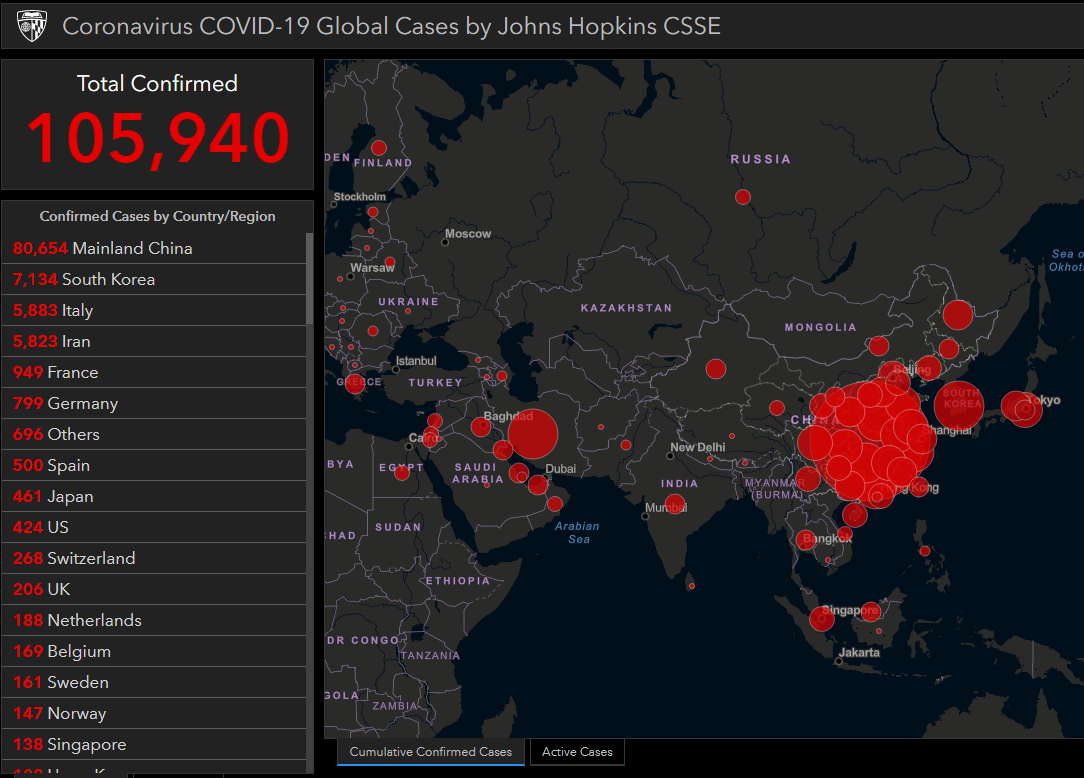Click the red circle in western China (Xinjiang)
The width and height of the screenshot is (1084, 778).
[x=716, y=369]
